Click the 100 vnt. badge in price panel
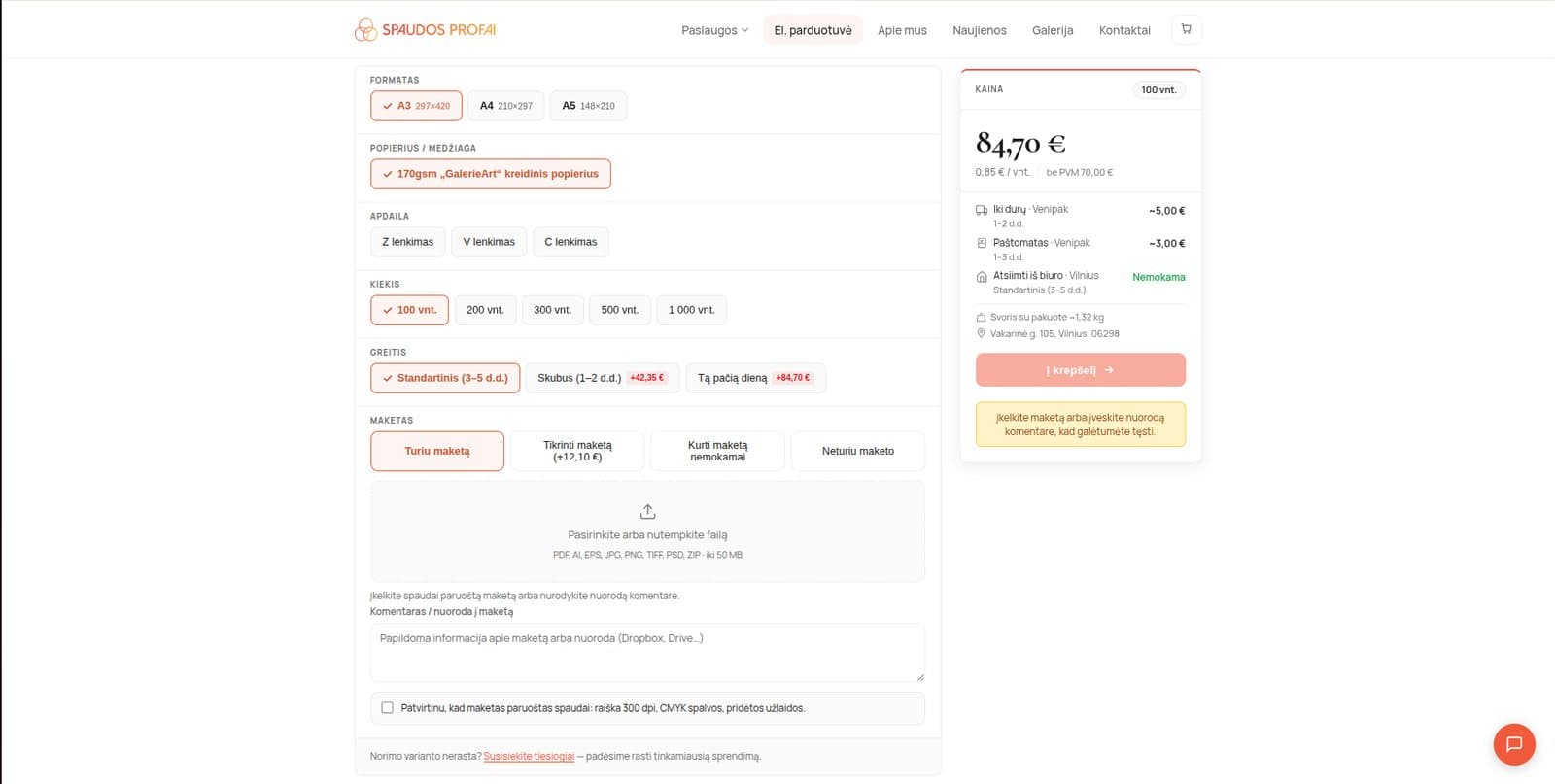1555x784 pixels. pos(1158,90)
